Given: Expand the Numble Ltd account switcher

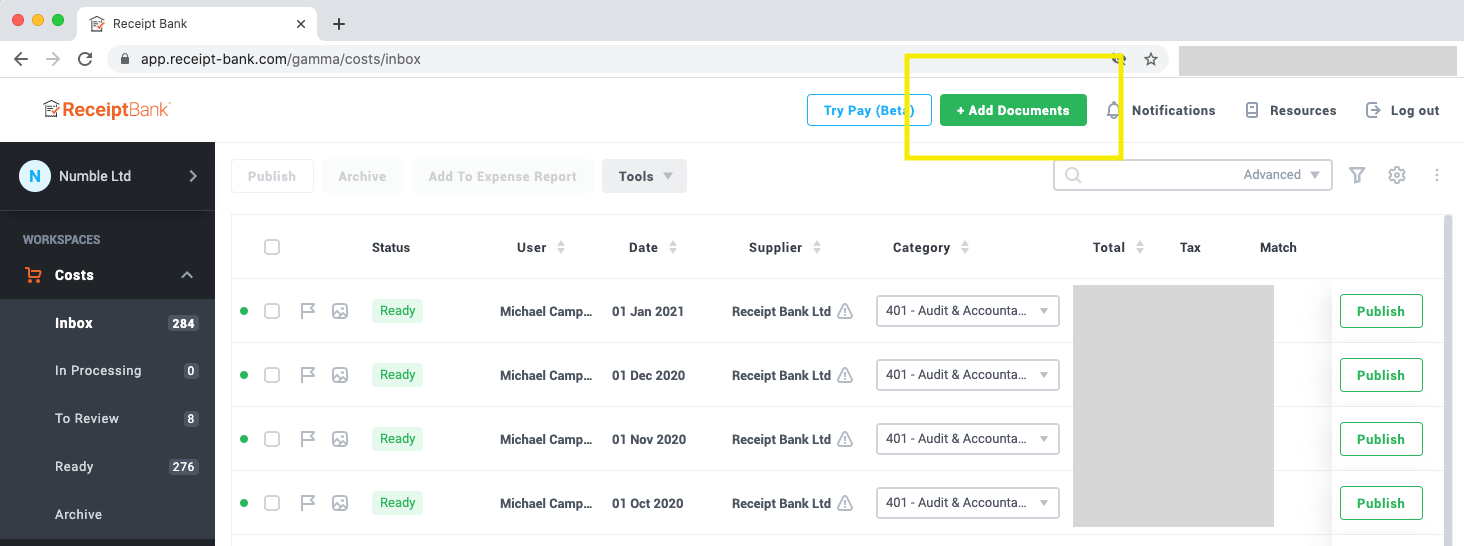Looking at the screenshot, I should pyautogui.click(x=193, y=176).
